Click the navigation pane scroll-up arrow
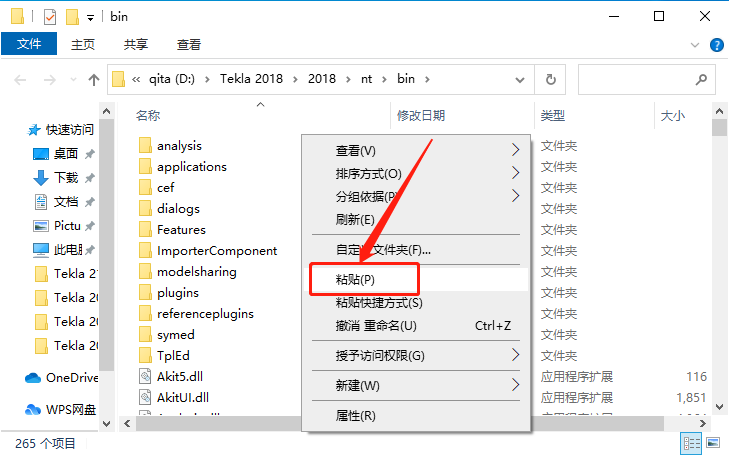Screen dimensions: 729x455 point(106,112)
